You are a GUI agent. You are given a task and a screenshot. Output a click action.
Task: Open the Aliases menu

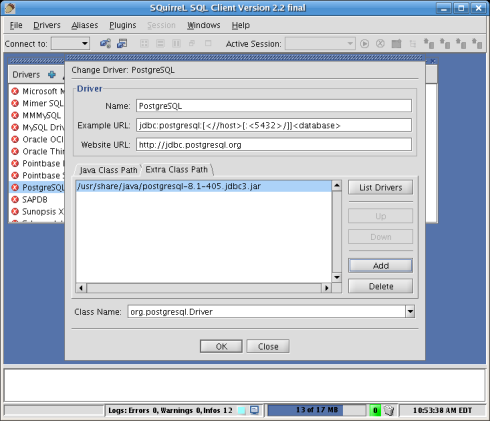pyautogui.click(x=85, y=25)
